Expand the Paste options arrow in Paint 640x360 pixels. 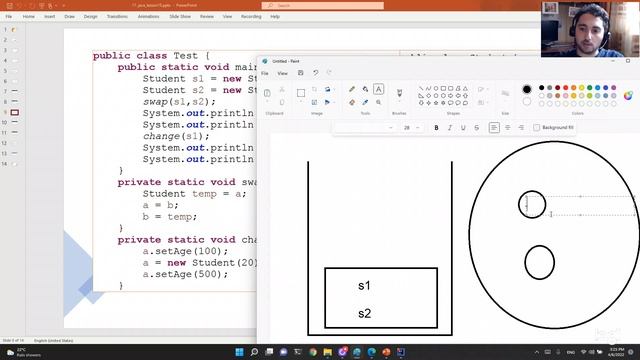click(267, 102)
